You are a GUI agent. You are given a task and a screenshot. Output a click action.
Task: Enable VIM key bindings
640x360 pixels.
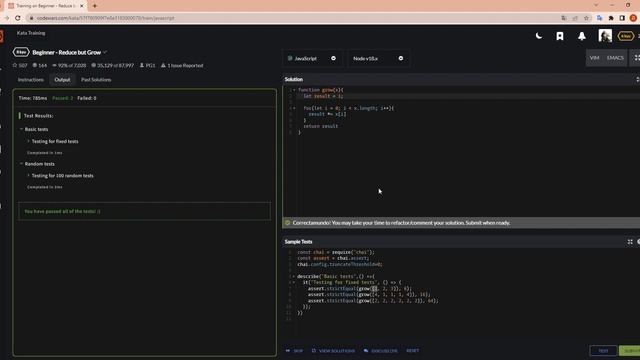click(x=594, y=58)
